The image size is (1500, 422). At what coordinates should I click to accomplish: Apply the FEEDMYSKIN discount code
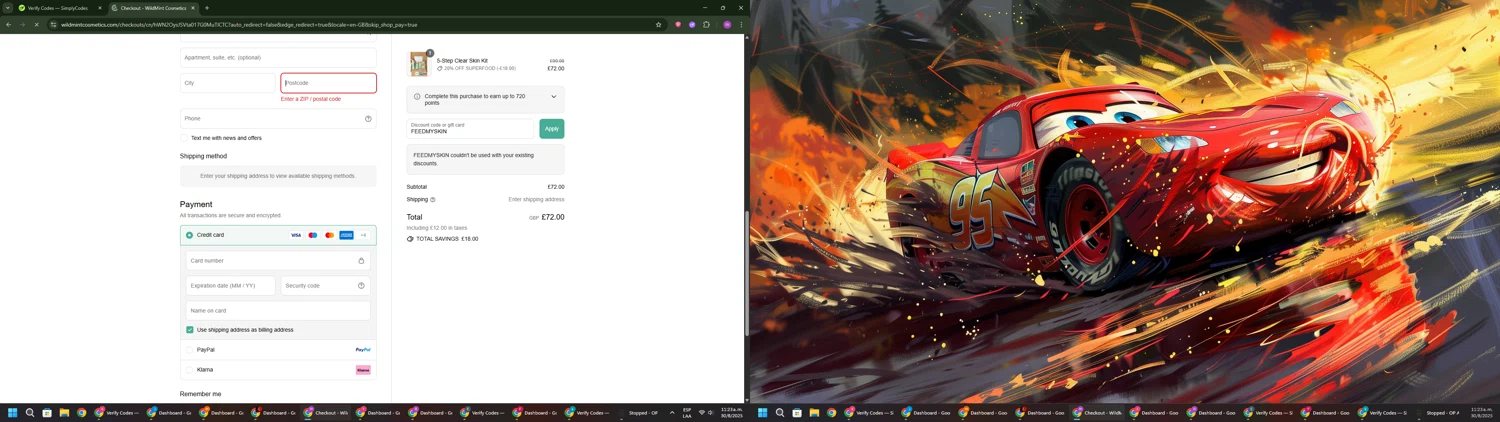point(552,128)
